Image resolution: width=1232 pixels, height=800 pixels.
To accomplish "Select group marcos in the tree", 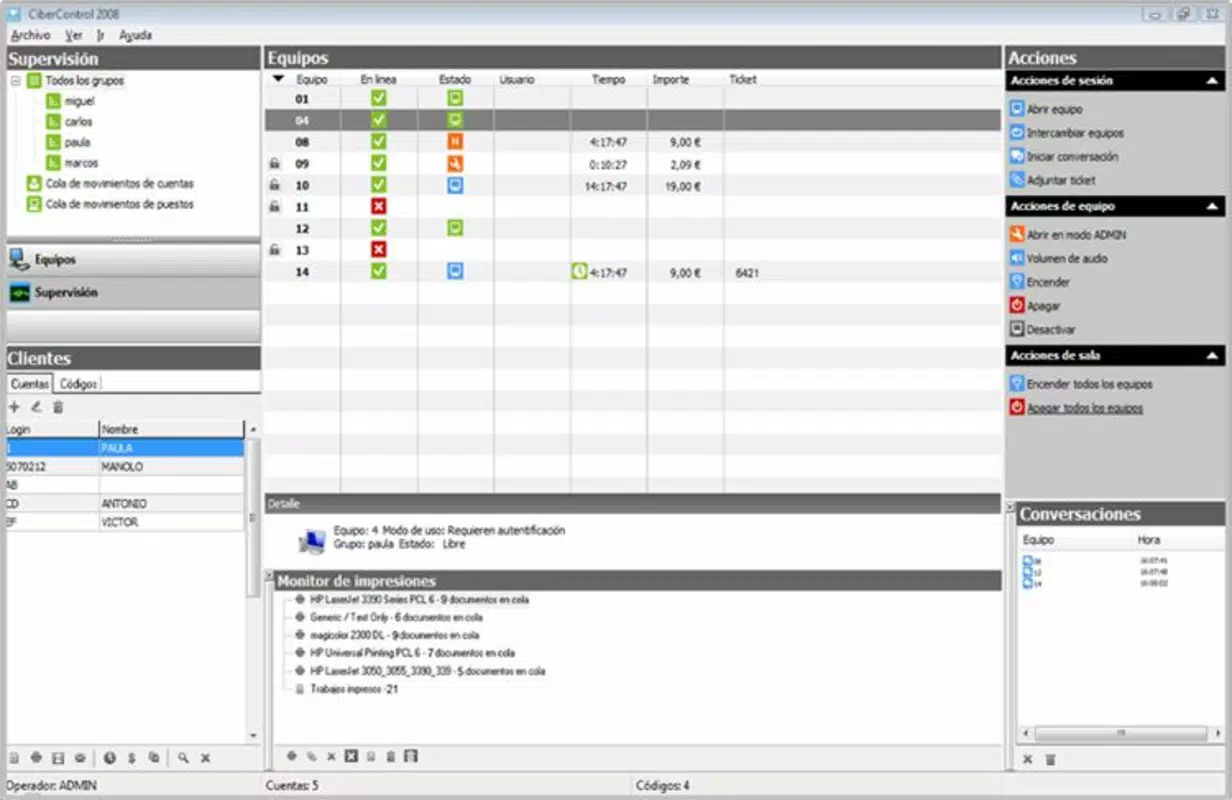I will pyautogui.click(x=81, y=163).
